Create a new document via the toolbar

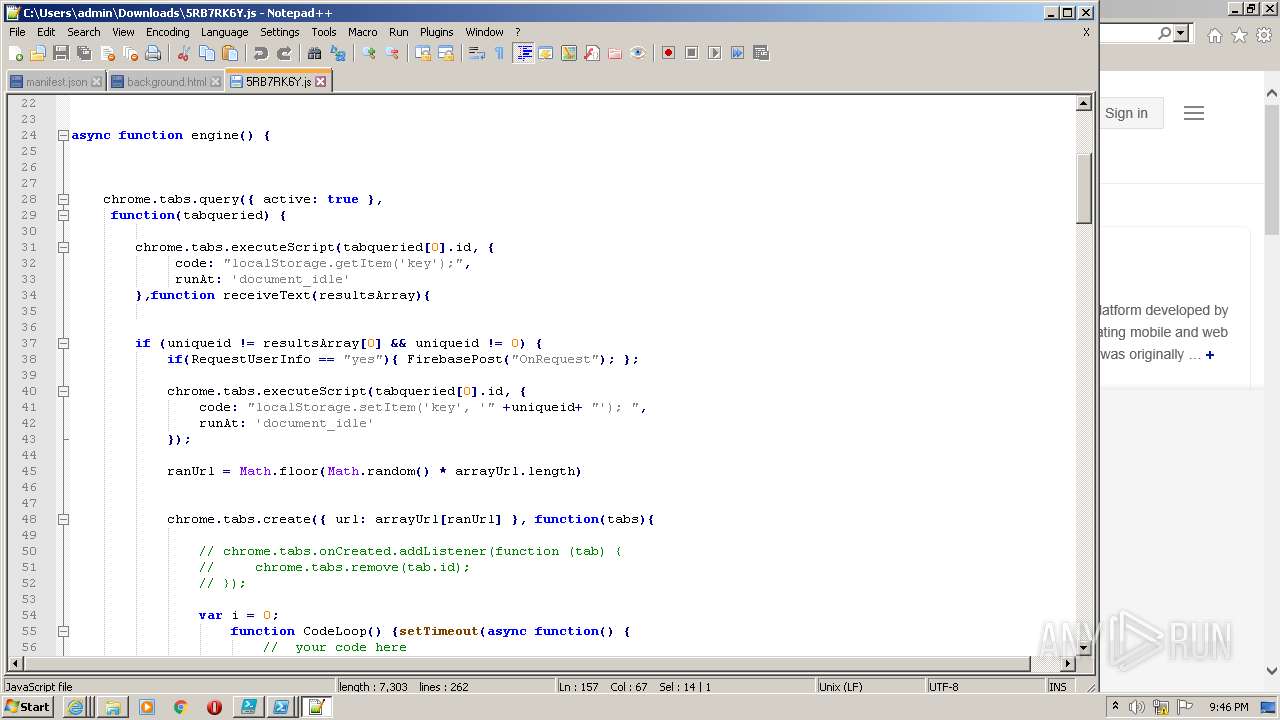click(x=15, y=53)
